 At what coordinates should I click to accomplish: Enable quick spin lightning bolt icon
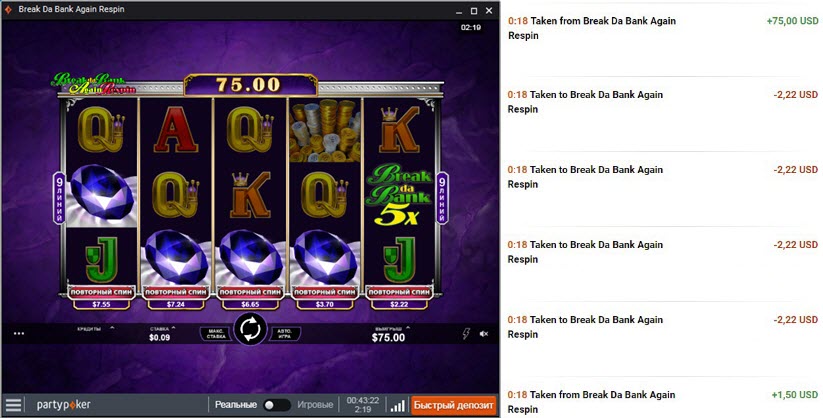[x=466, y=333]
